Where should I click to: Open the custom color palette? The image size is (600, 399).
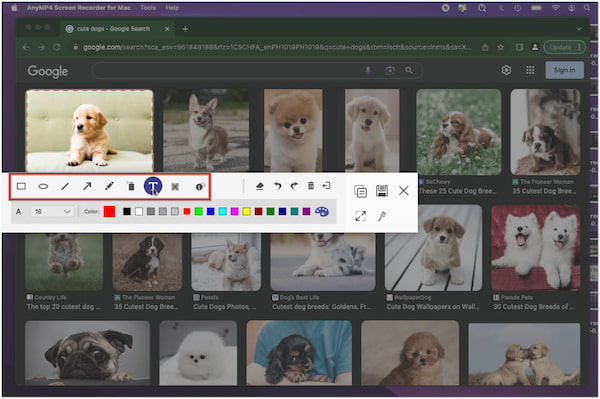(x=322, y=212)
